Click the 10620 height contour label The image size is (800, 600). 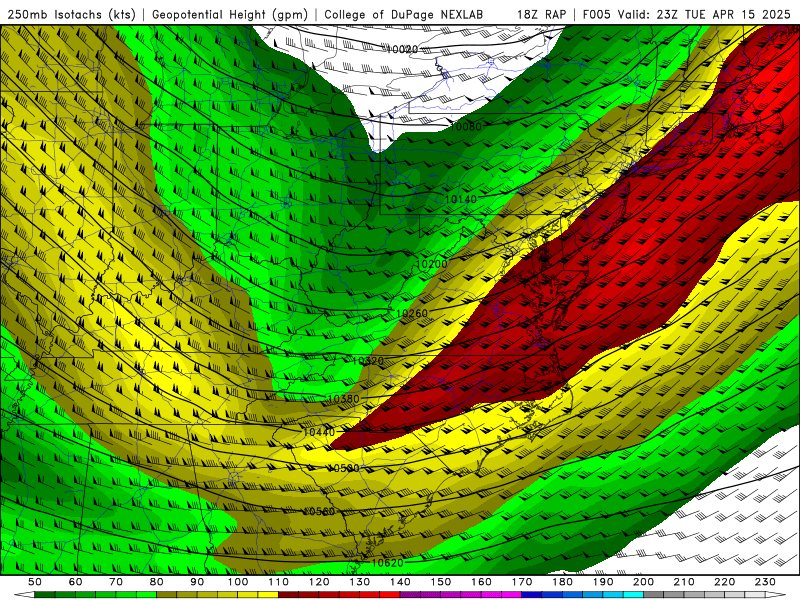(387, 563)
